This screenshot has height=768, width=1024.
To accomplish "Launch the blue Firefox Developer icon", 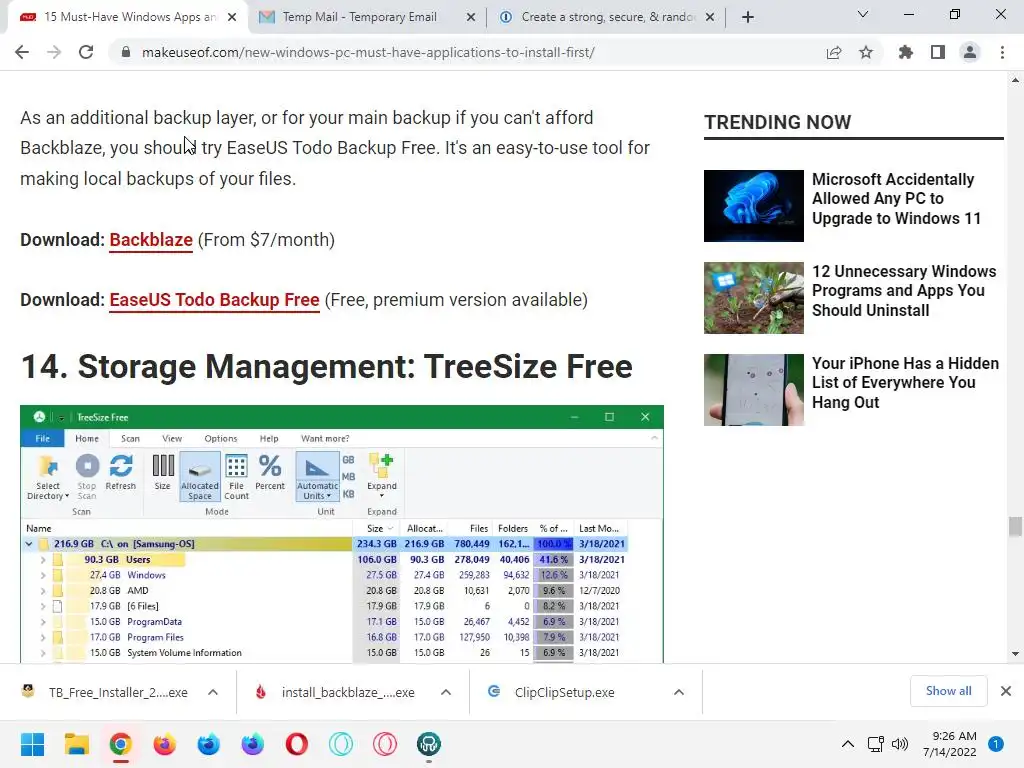I will 209,744.
